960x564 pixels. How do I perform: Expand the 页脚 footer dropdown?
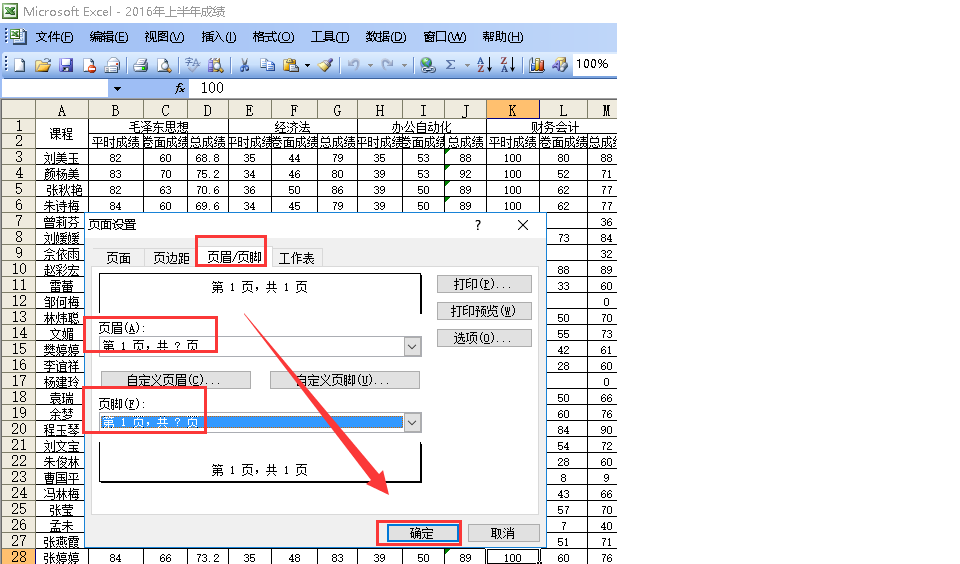click(412, 423)
